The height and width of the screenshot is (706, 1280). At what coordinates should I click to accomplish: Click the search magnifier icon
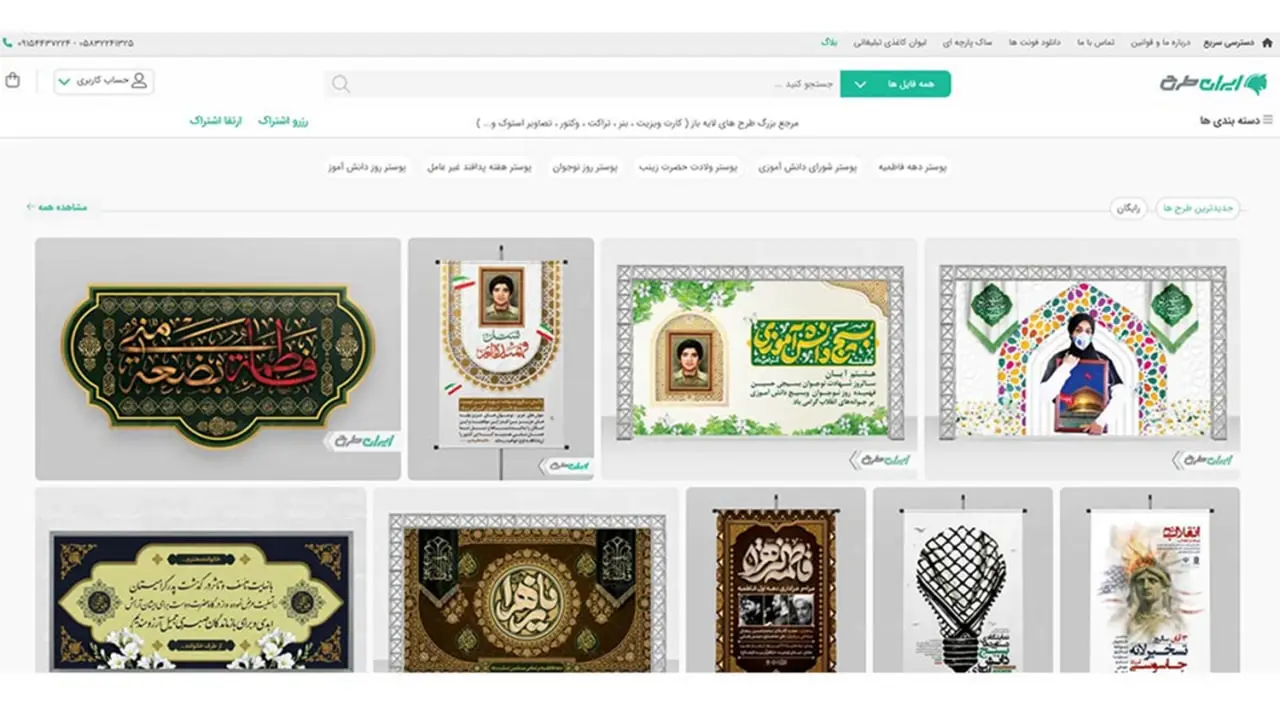coord(341,84)
